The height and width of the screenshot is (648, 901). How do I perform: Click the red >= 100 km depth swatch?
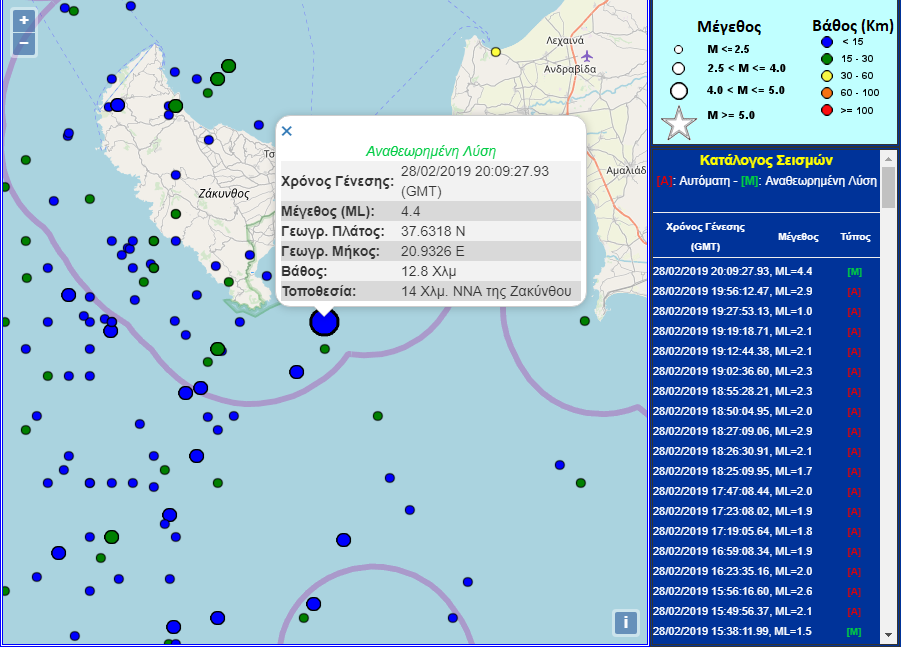coord(826,110)
